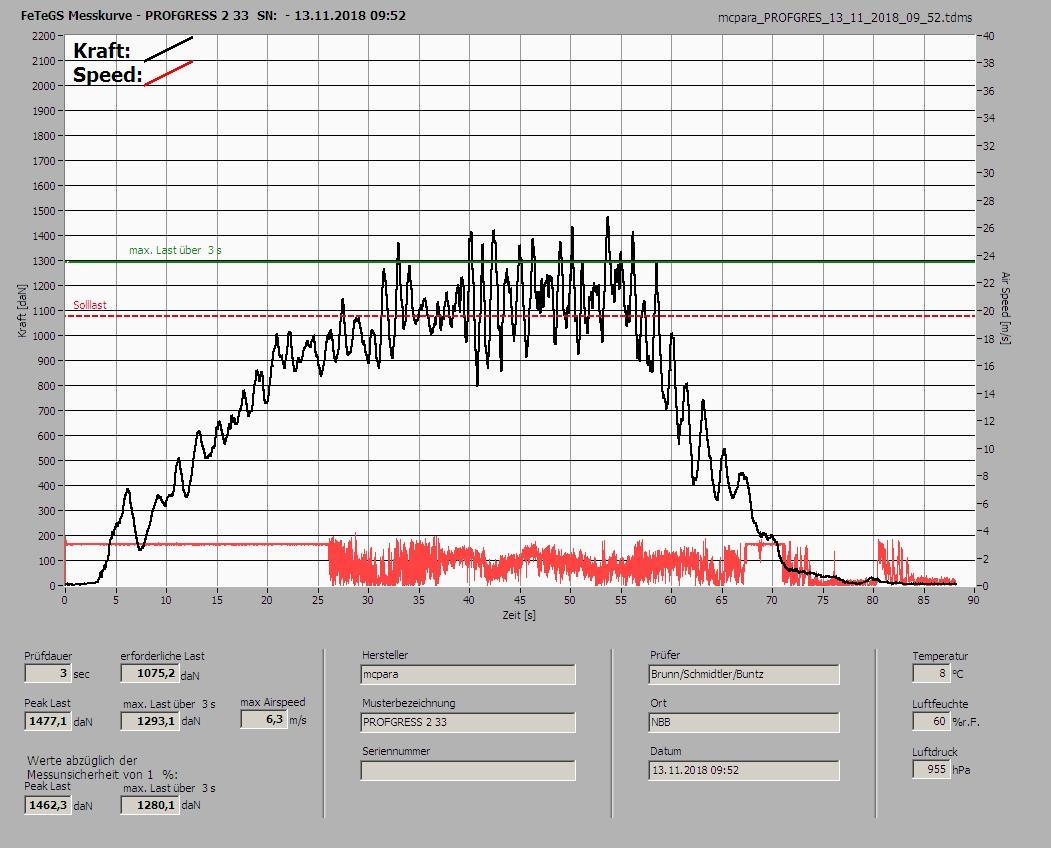Image resolution: width=1051 pixels, height=848 pixels.
Task: Click the Temperatur label
Action: click(x=940, y=656)
